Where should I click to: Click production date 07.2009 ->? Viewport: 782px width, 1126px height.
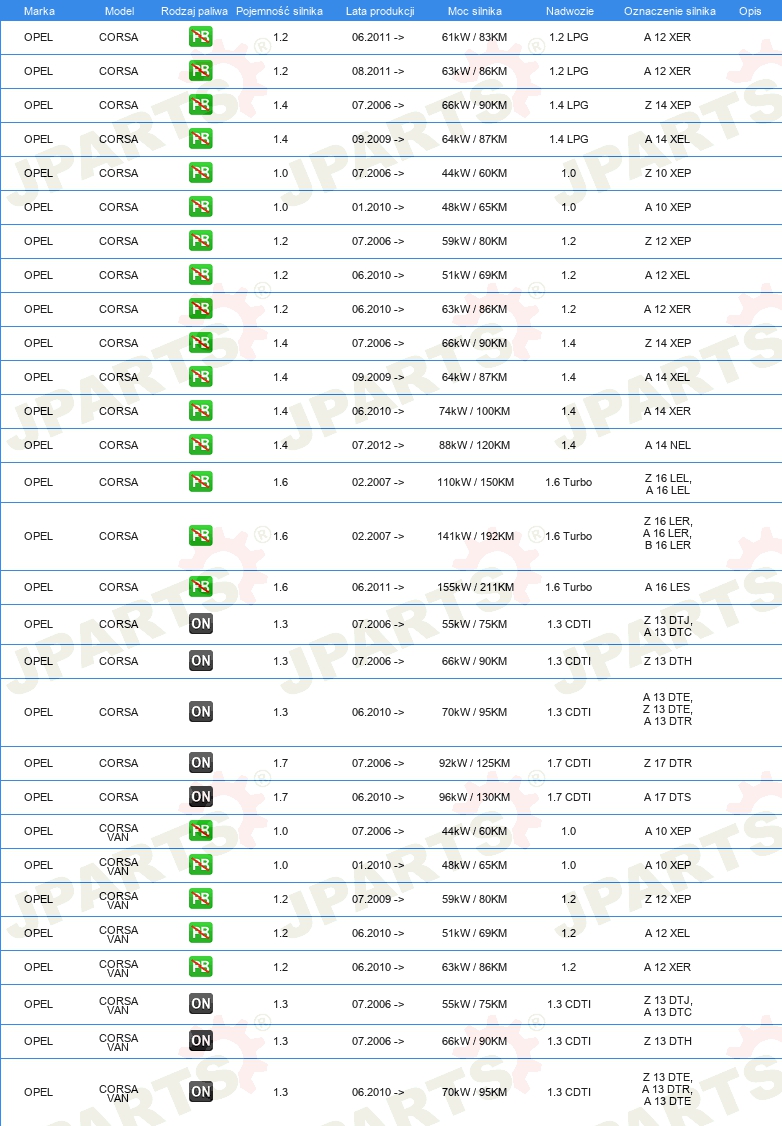tap(378, 899)
